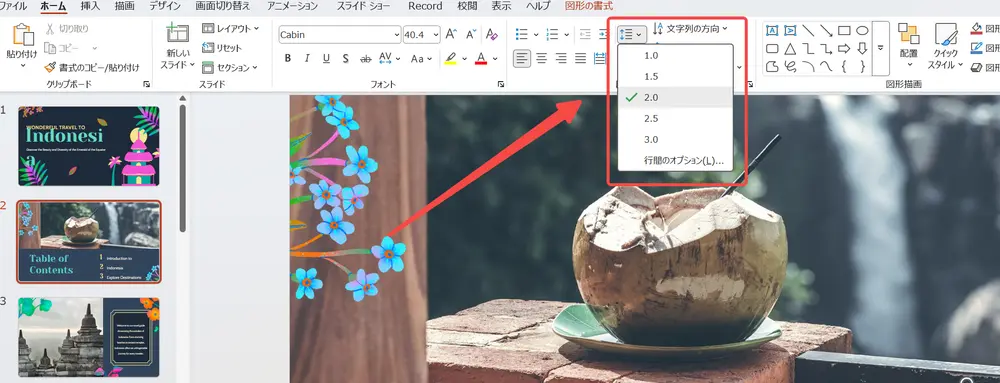Choose 3.0 line spacing

(x=676, y=140)
